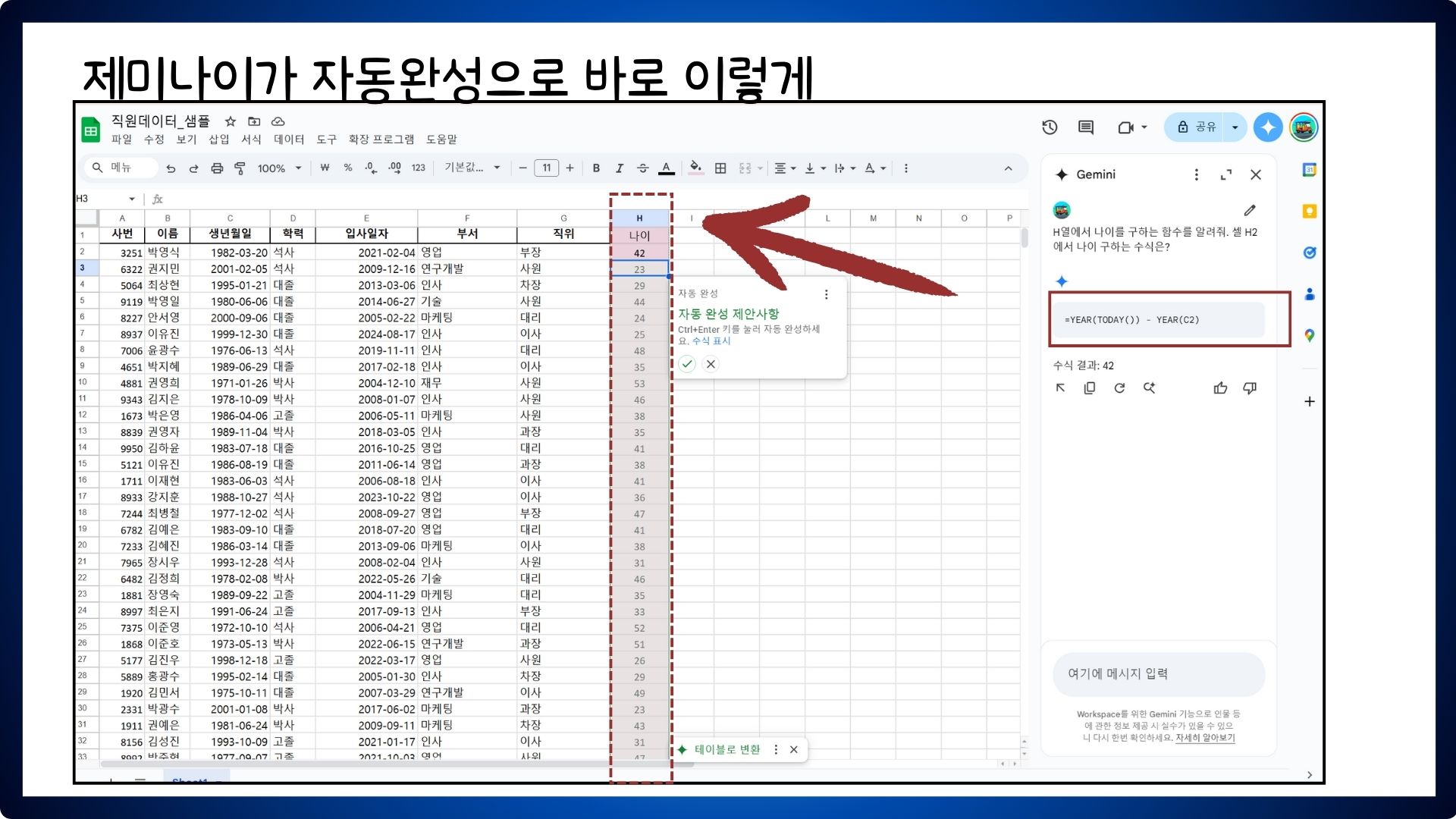Open the fill color picker
This screenshot has width=1456, height=819.
click(695, 168)
